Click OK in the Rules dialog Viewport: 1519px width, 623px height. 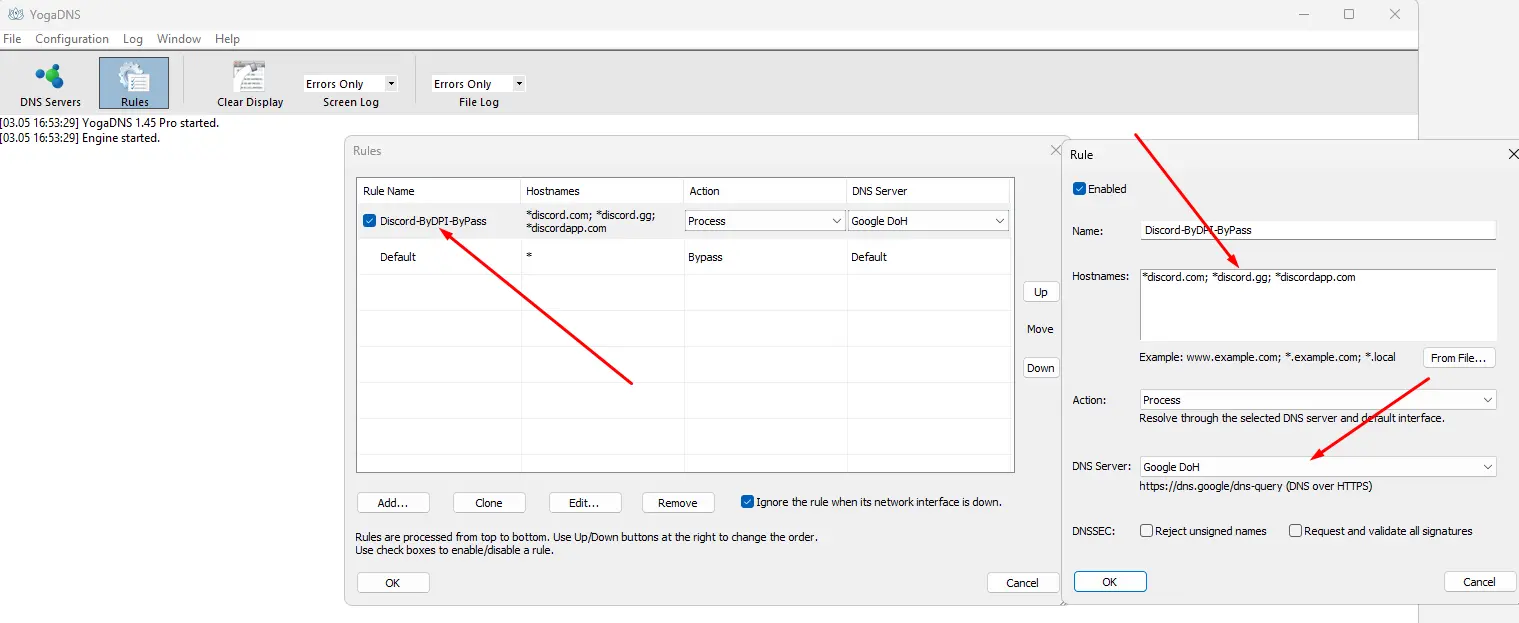click(393, 583)
